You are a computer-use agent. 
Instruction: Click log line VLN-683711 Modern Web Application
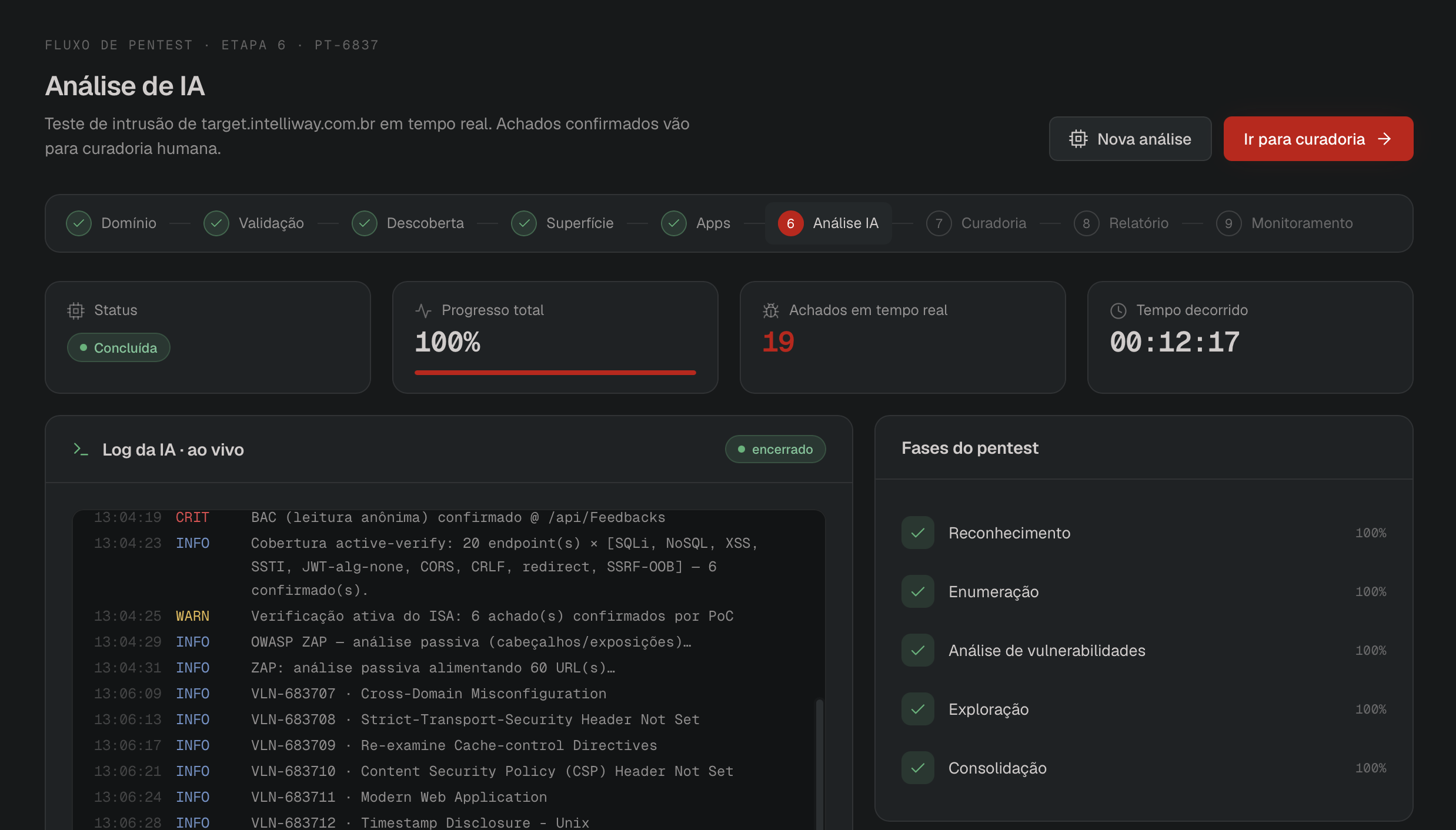click(x=448, y=797)
